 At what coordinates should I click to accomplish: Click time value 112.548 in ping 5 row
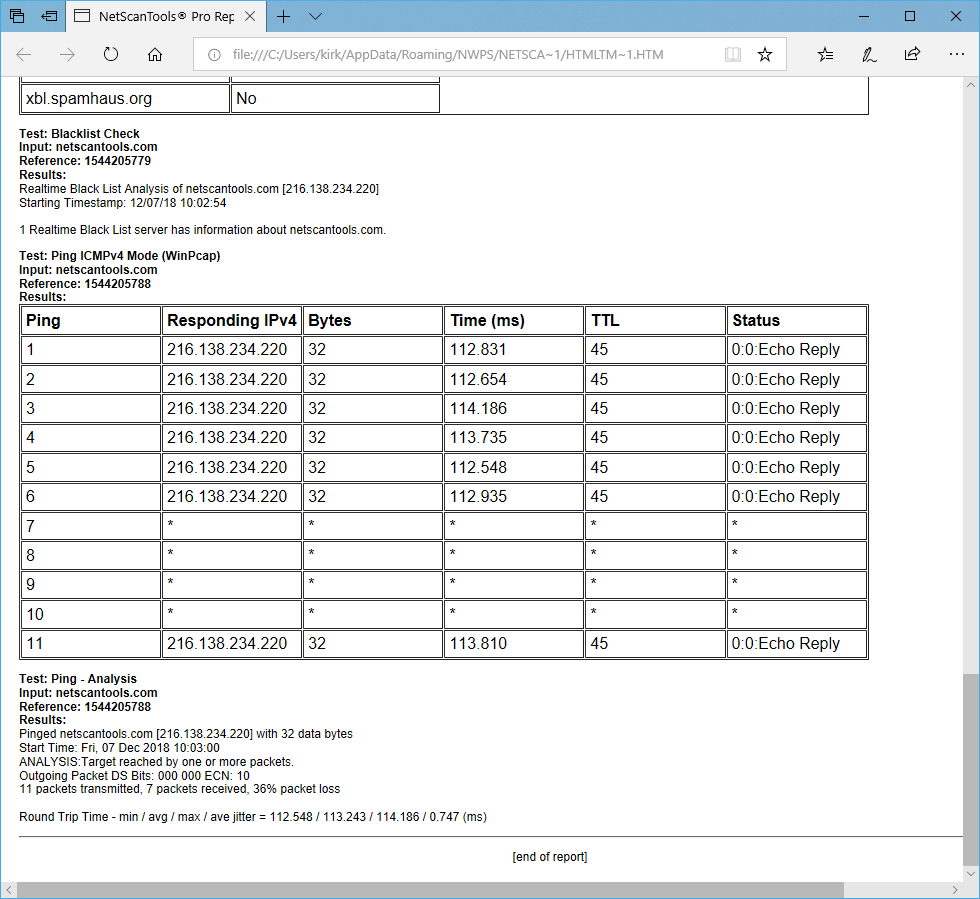pos(478,468)
